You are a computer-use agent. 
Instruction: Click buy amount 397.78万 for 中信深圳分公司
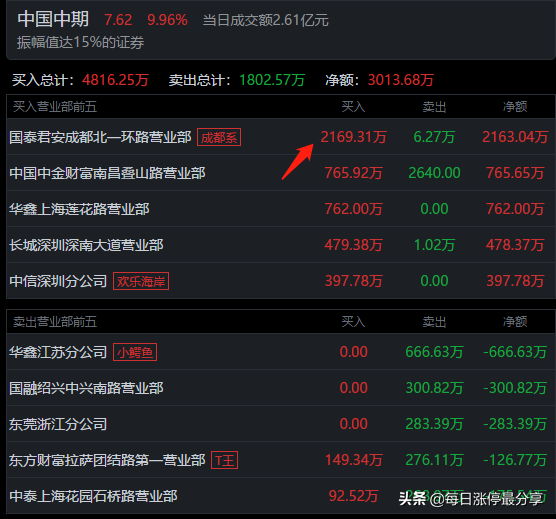tap(354, 281)
